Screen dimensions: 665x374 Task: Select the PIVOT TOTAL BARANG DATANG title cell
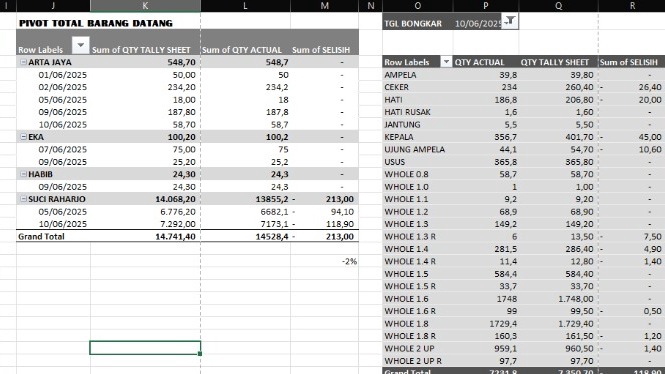point(96,23)
